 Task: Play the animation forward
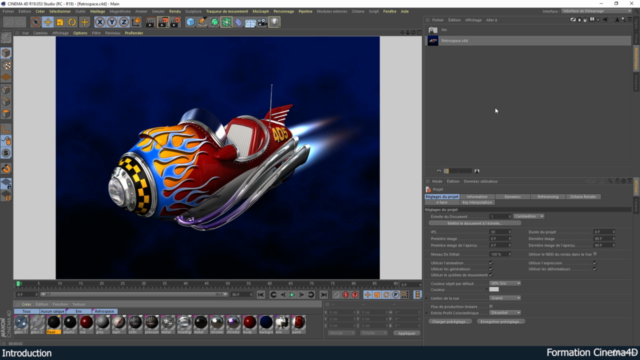click(x=292, y=295)
